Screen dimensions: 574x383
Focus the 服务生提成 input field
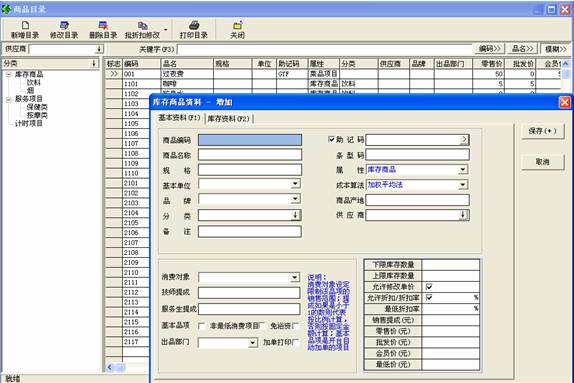coord(249,309)
